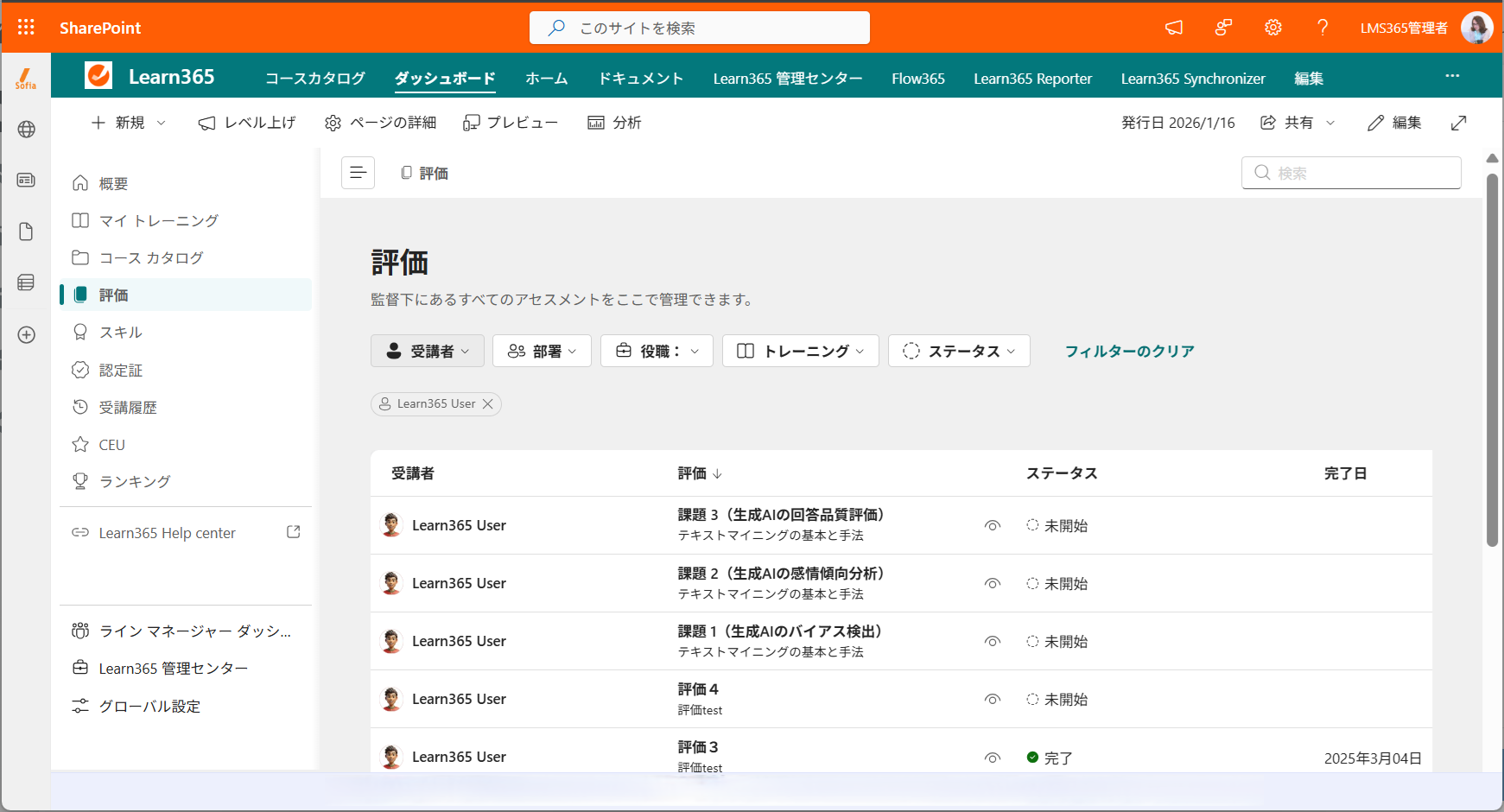This screenshot has height=812, width=1504.
Task: View the 課題 1 assessment eye icon
Action: pos(993,641)
